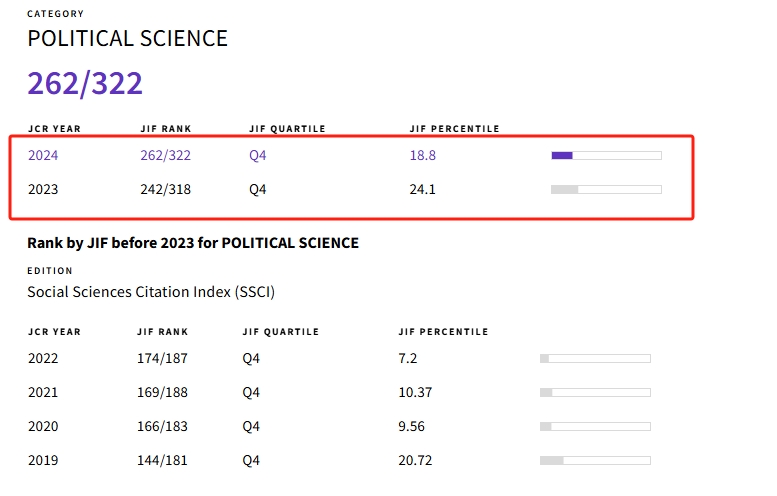The image size is (777, 496).
Task: Click the 262/322 JIF rank in the 2024 row
Action: (x=165, y=155)
